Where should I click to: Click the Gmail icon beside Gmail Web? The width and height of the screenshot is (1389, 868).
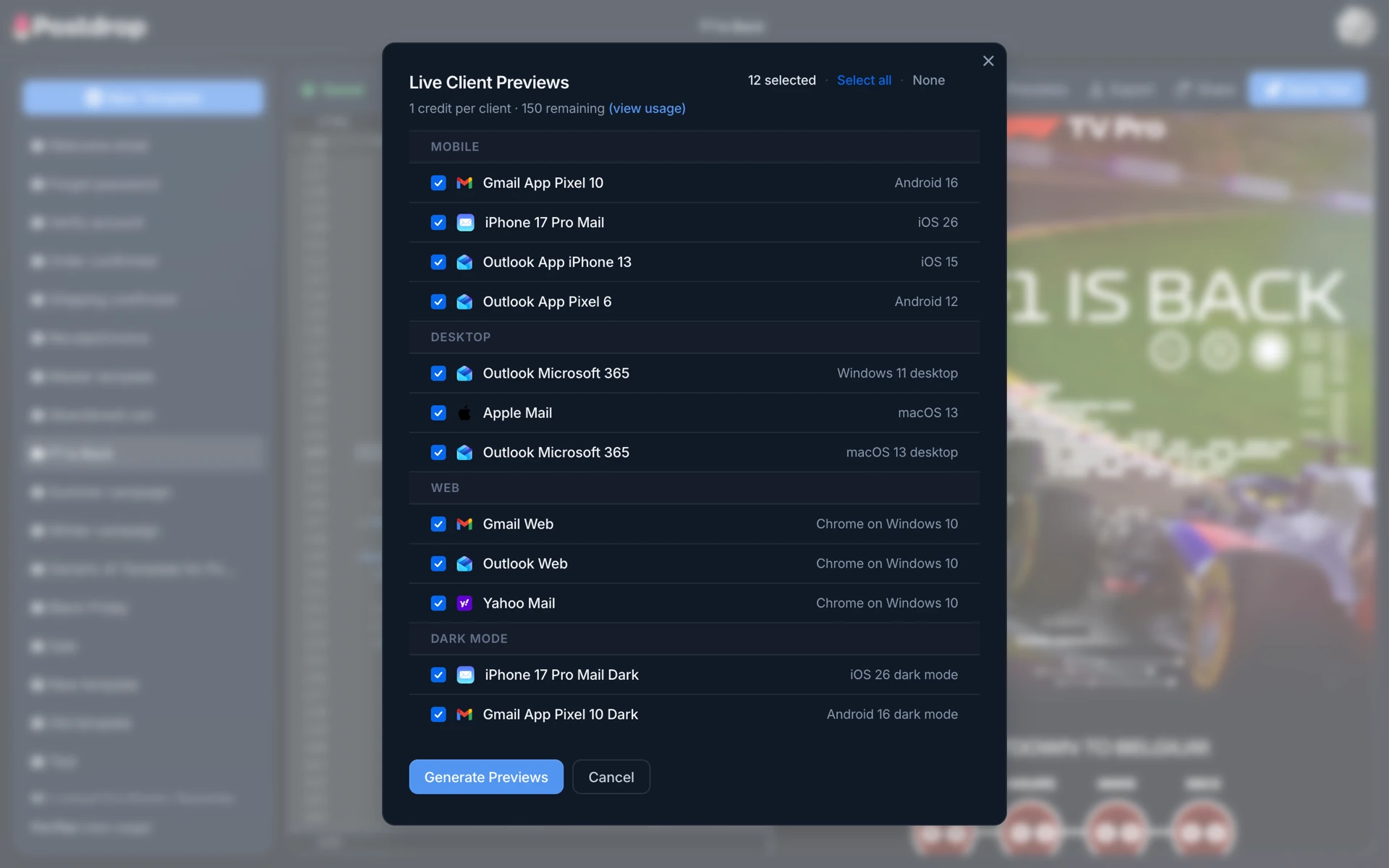(464, 524)
